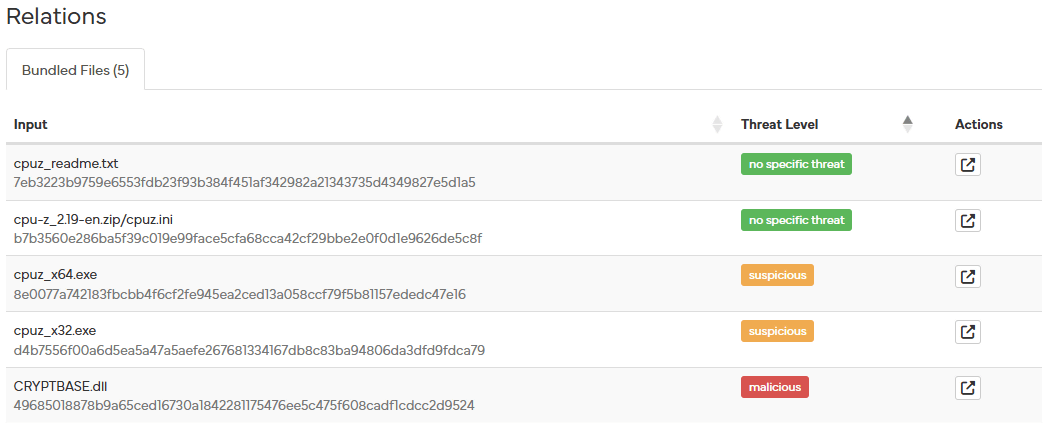The image size is (1047, 428).
Task: Open external link for cpuz_x64.exe row
Action: click(967, 276)
